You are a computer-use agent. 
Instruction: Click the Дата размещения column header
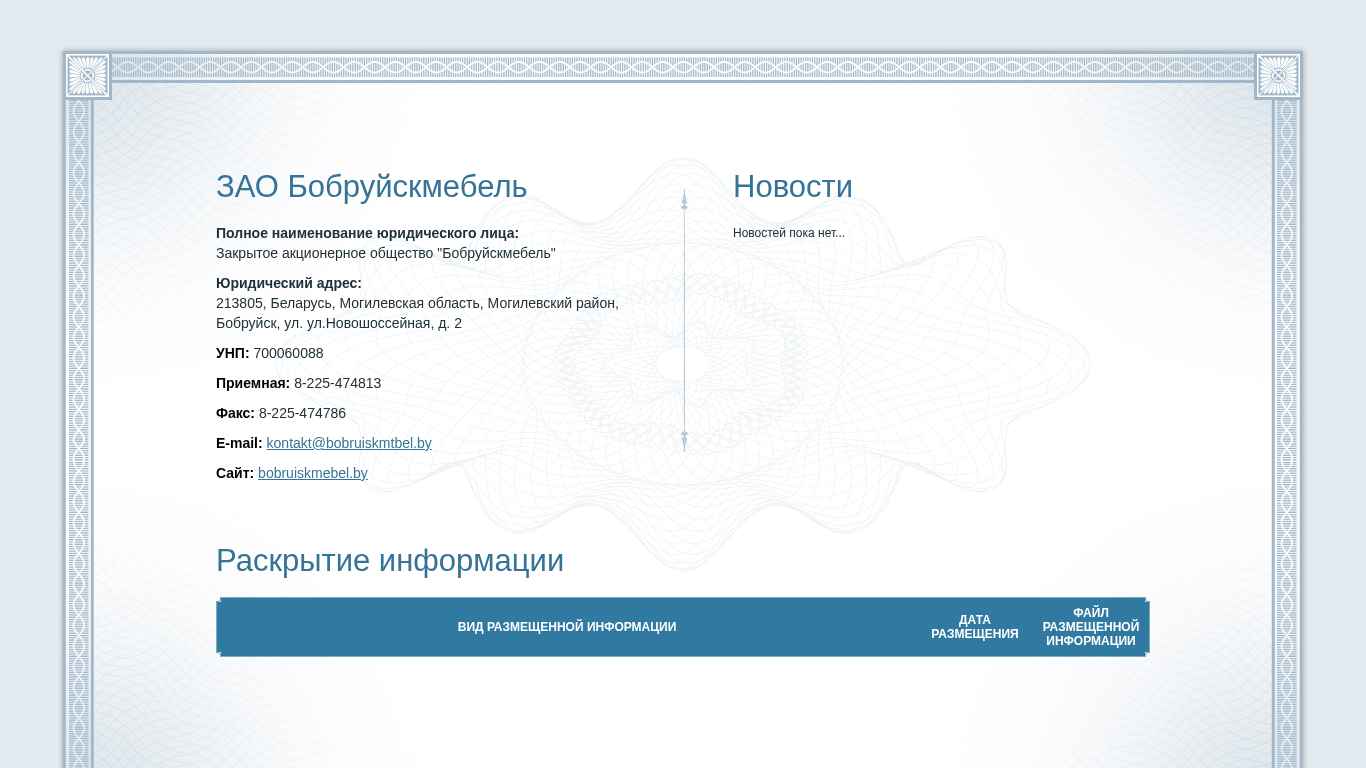pyautogui.click(x=975, y=627)
